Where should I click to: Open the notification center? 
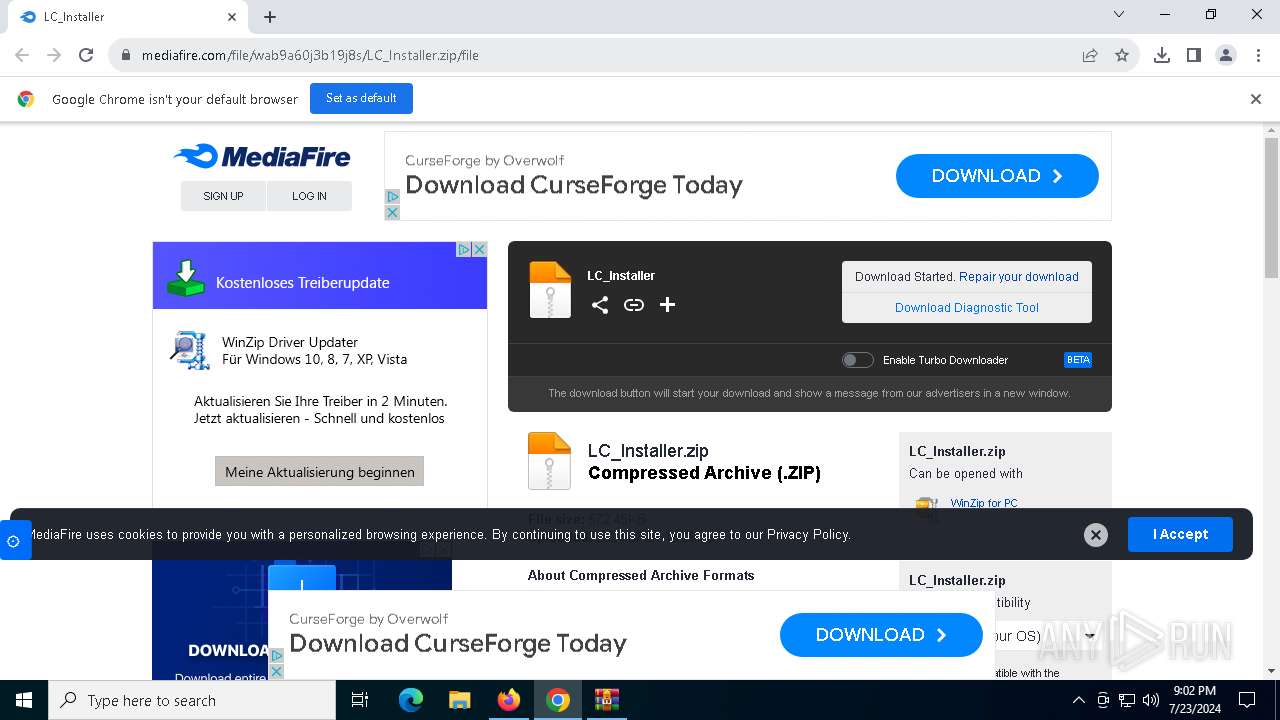click(x=1247, y=700)
